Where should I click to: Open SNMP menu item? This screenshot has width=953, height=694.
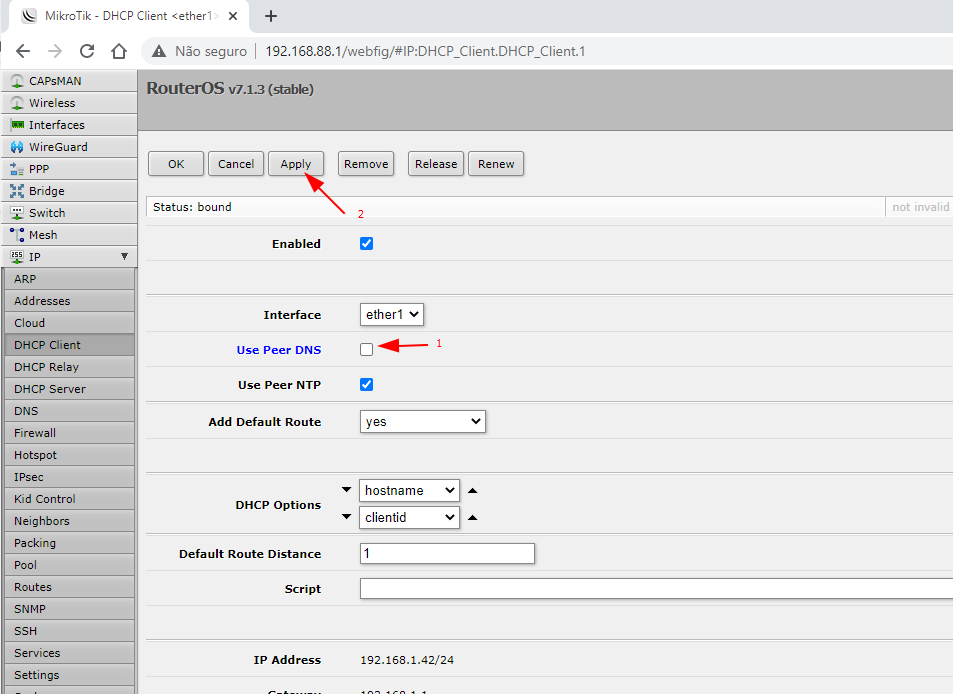pyautogui.click(x=69, y=609)
